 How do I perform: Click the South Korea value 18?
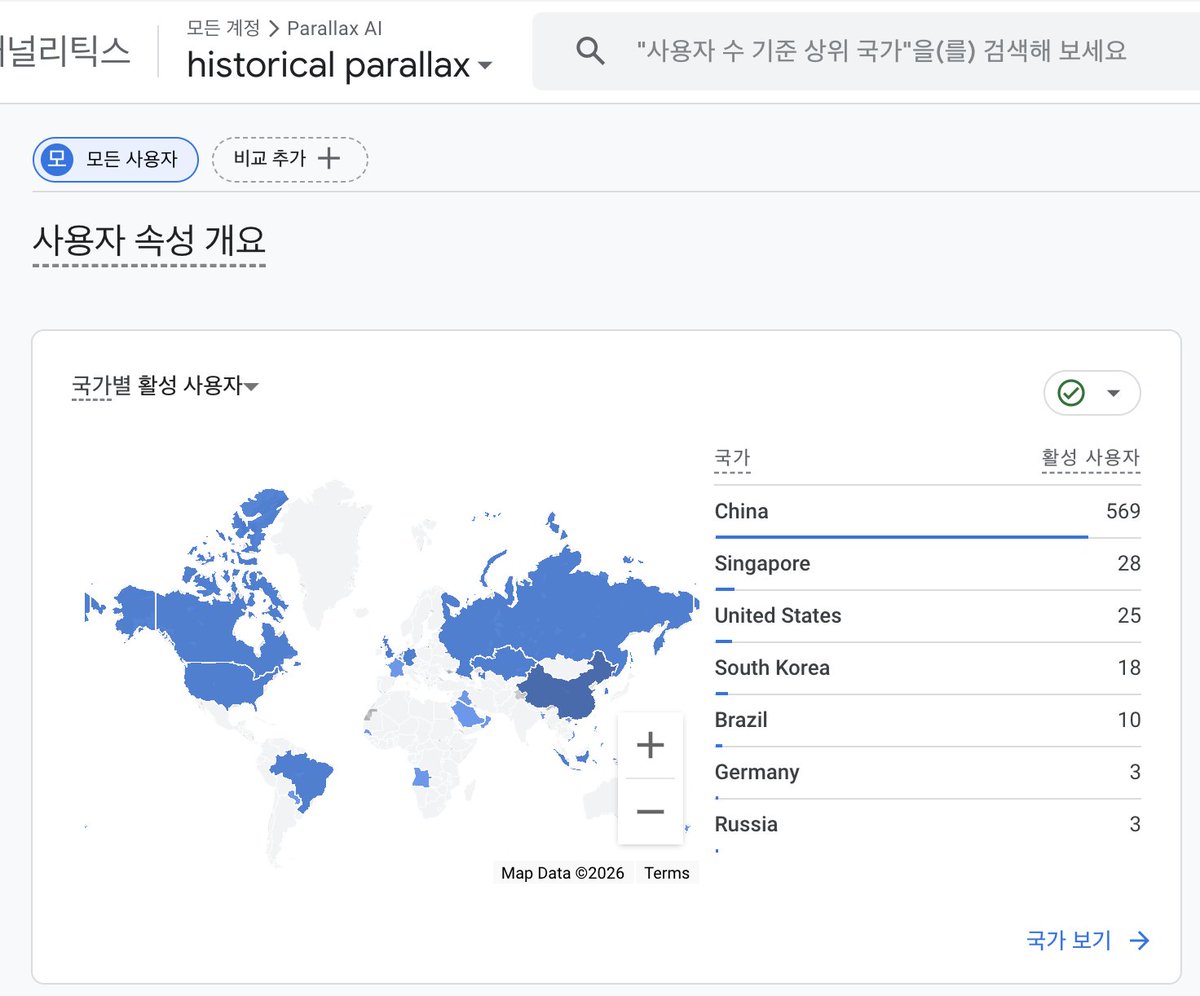pyautogui.click(x=1129, y=668)
